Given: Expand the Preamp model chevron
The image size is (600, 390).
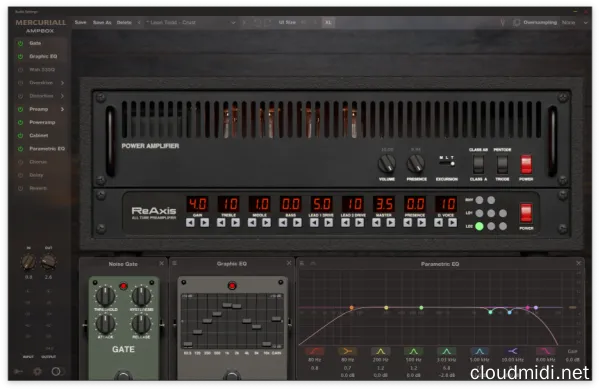Looking at the screenshot, I should tap(62, 109).
